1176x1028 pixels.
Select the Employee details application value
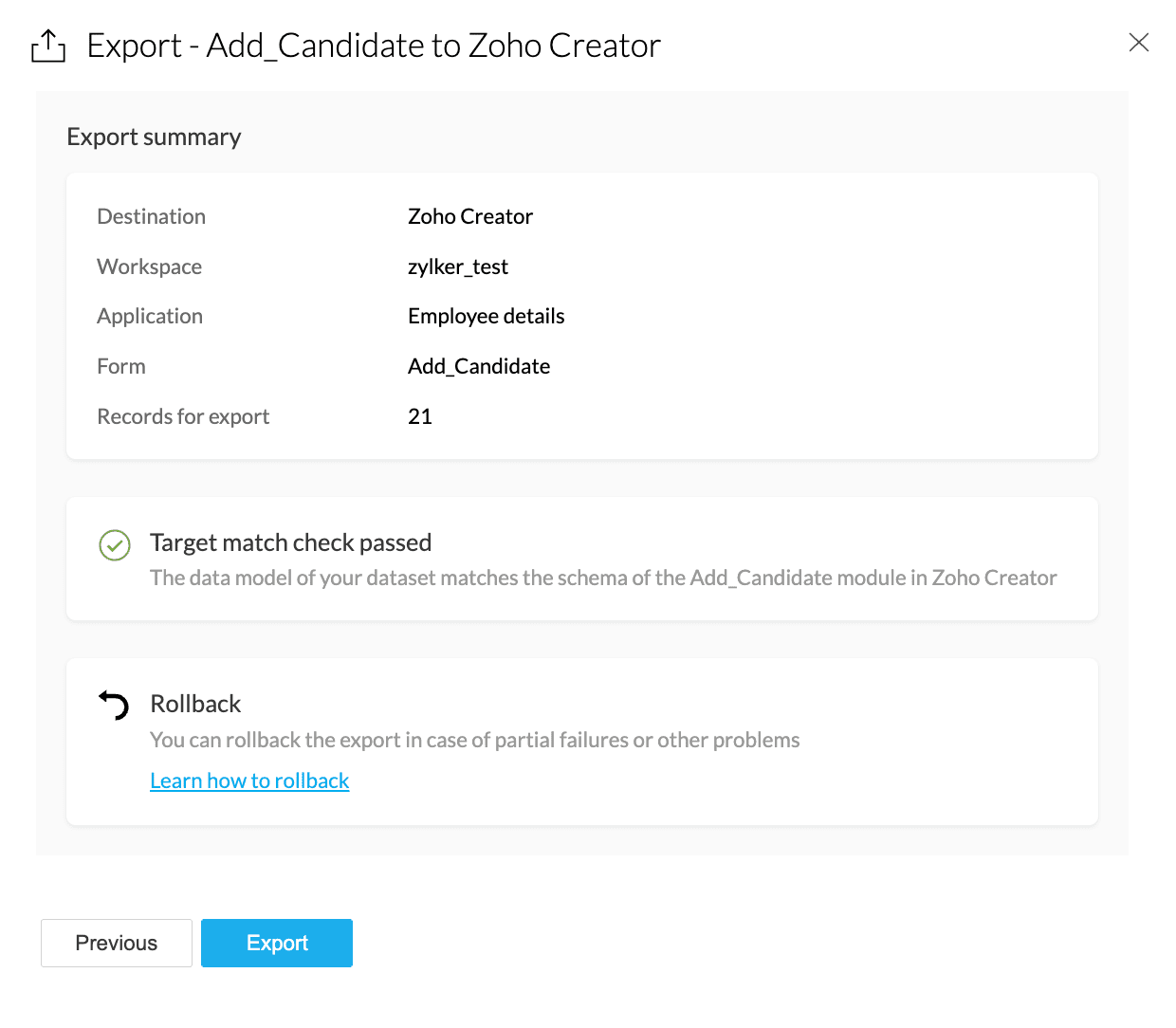tap(486, 316)
